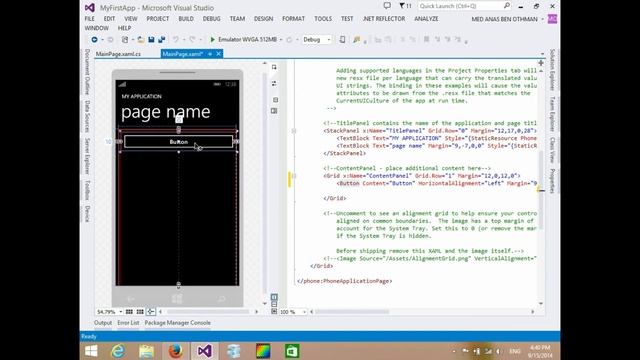
Task: Click the Visual Studio taskbar icon
Action: click(x=204, y=351)
